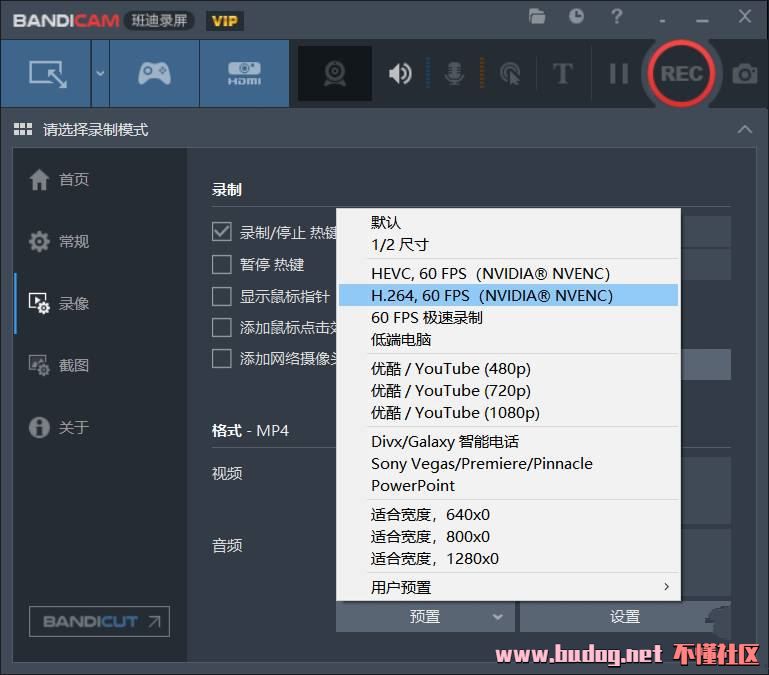Choose 适合宽度, 800x0 preset
The image size is (769, 675).
click(x=508, y=537)
